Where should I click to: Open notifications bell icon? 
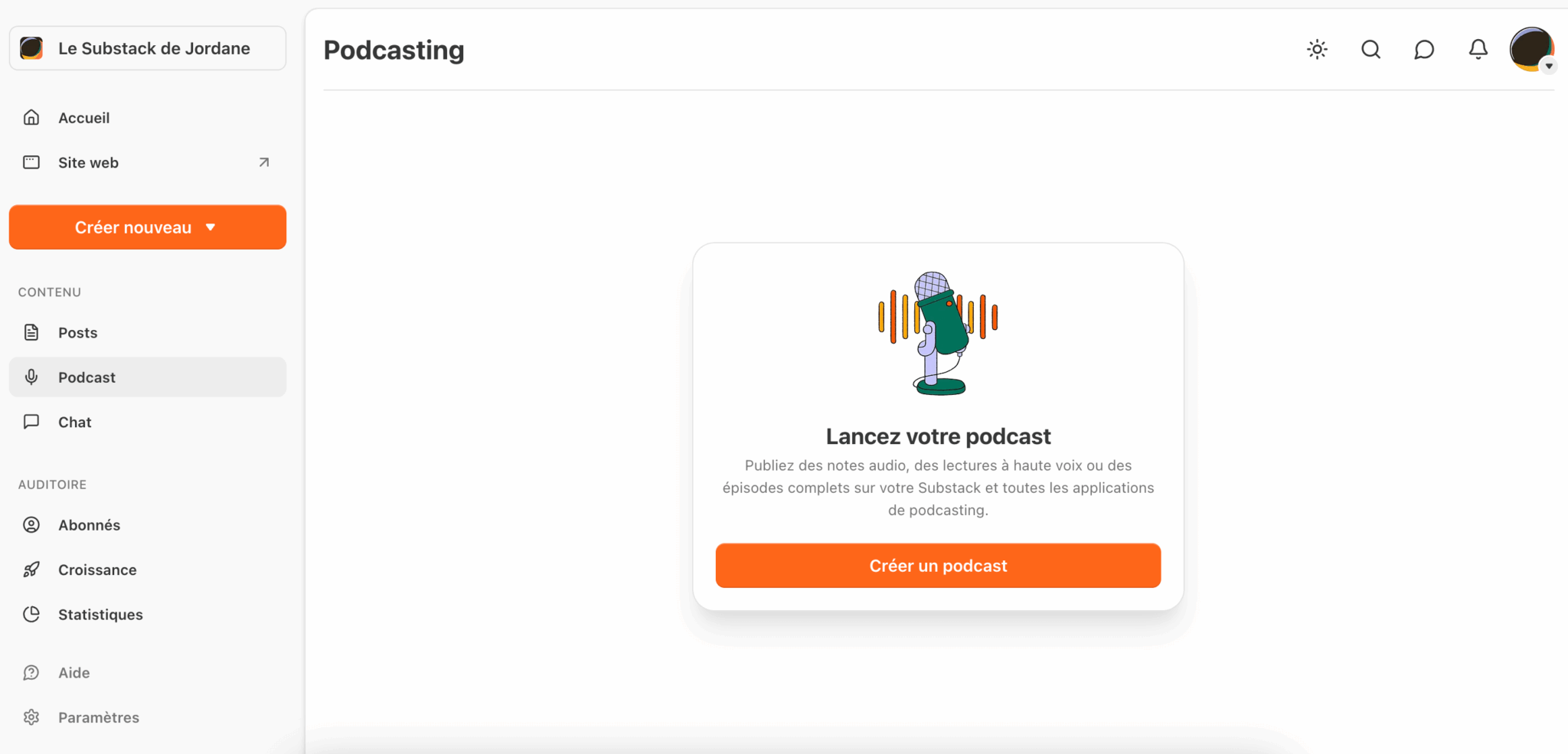[x=1478, y=50]
